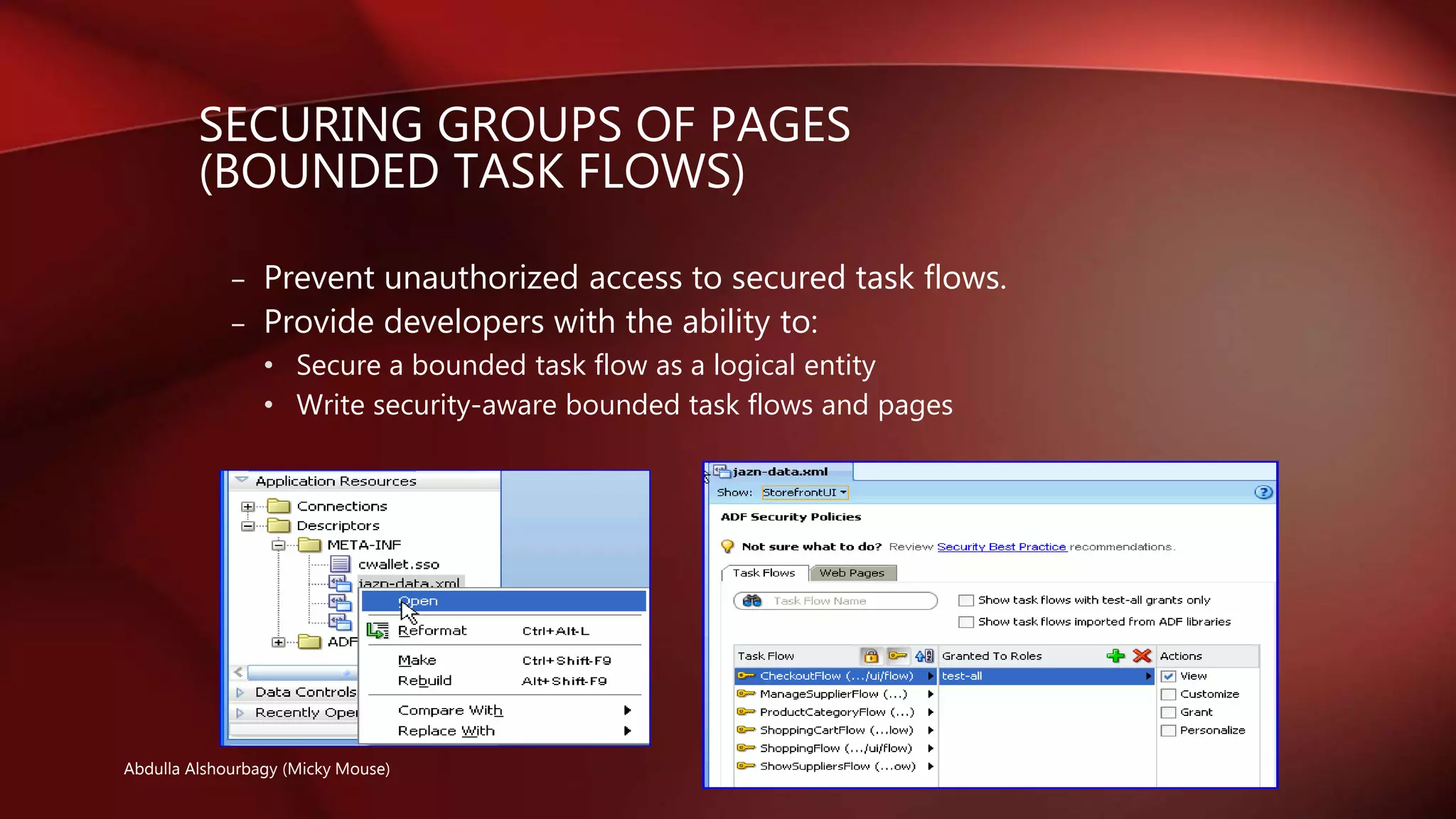Enable the Personalize action checkbox
Image resolution: width=1456 pixels, height=819 pixels.
tap(1168, 731)
